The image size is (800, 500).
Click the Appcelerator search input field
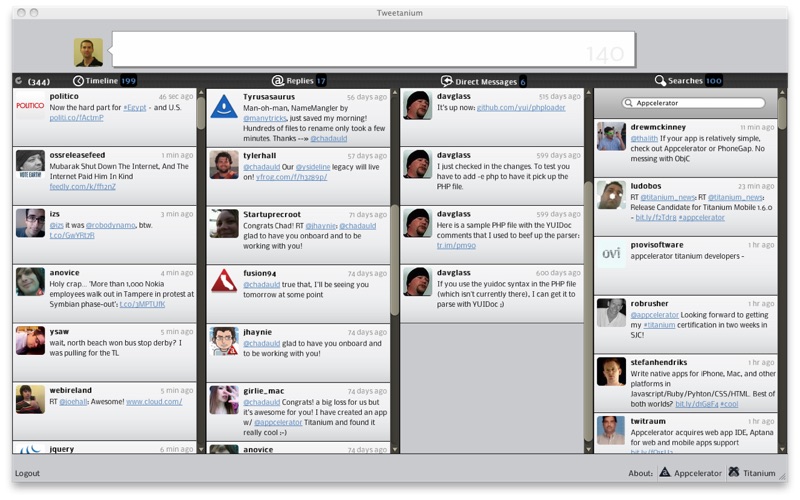click(x=697, y=103)
